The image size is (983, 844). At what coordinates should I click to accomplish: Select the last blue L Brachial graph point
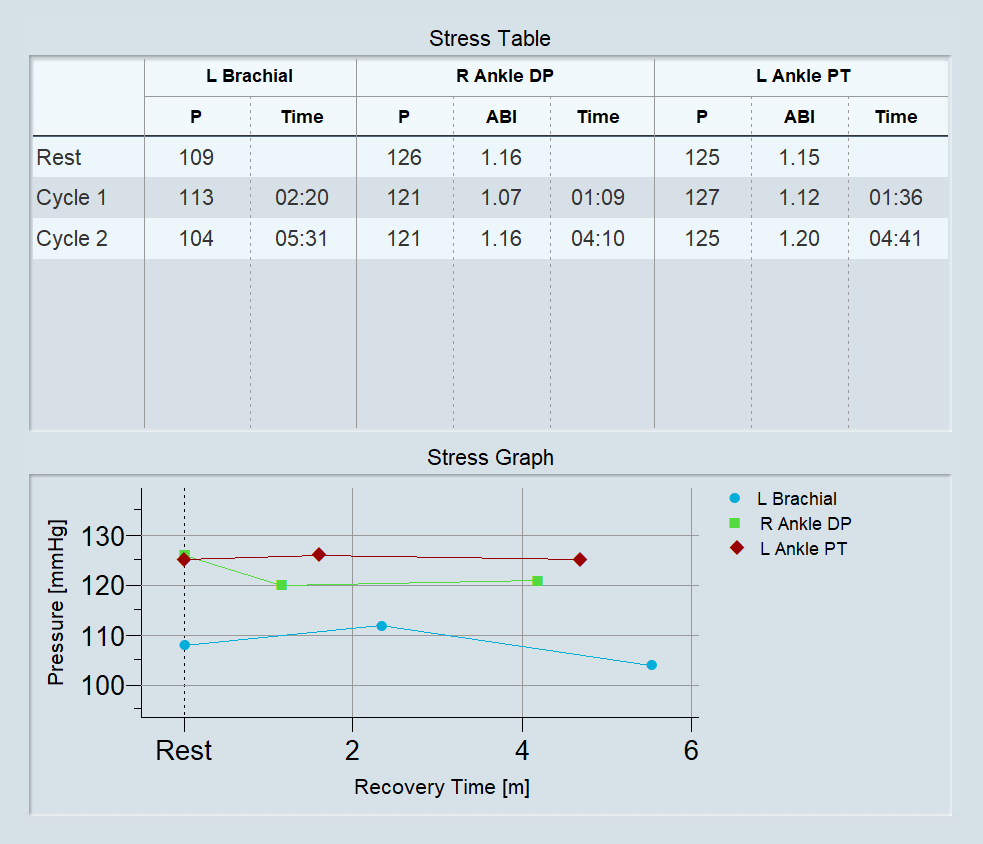651,665
